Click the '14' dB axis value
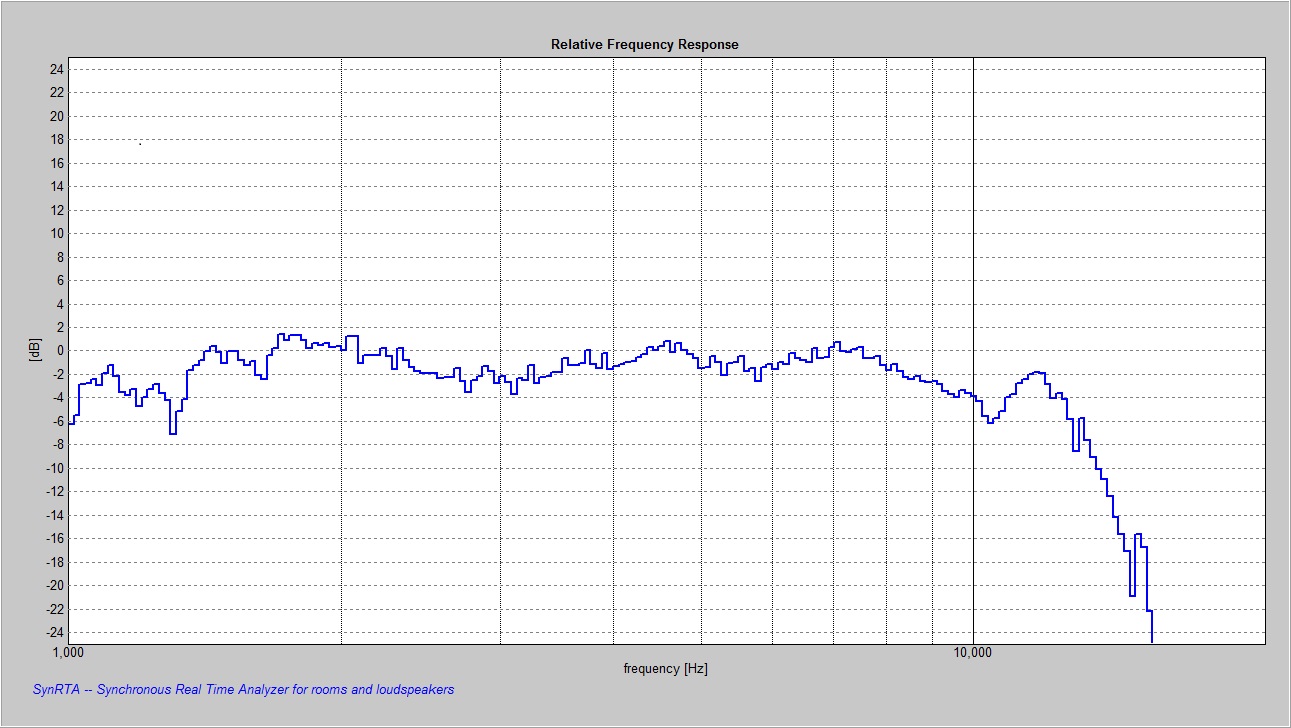This screenshot has width=1291, height=728. pos(57,186)
